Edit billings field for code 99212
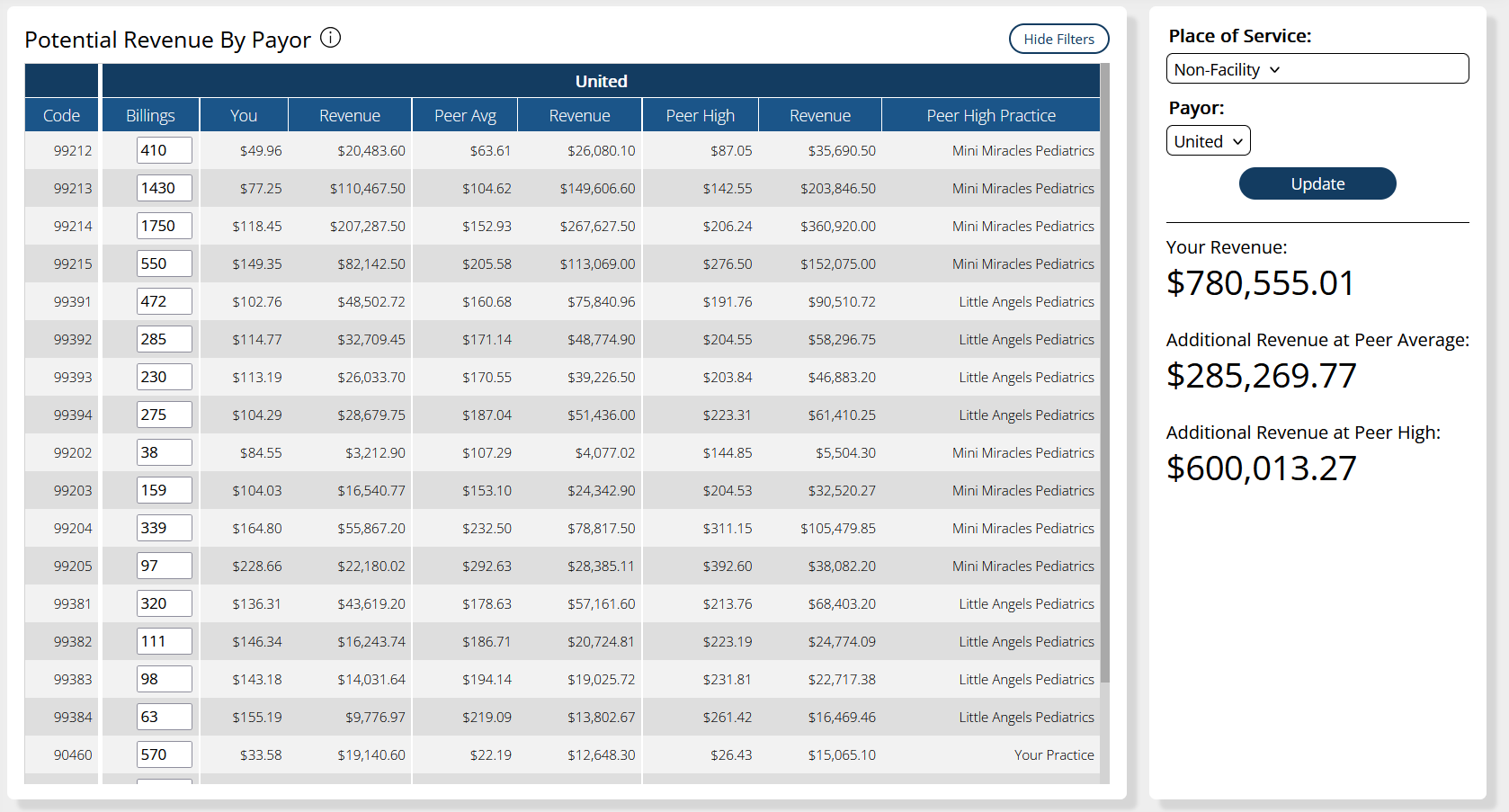 coord(164,150)
